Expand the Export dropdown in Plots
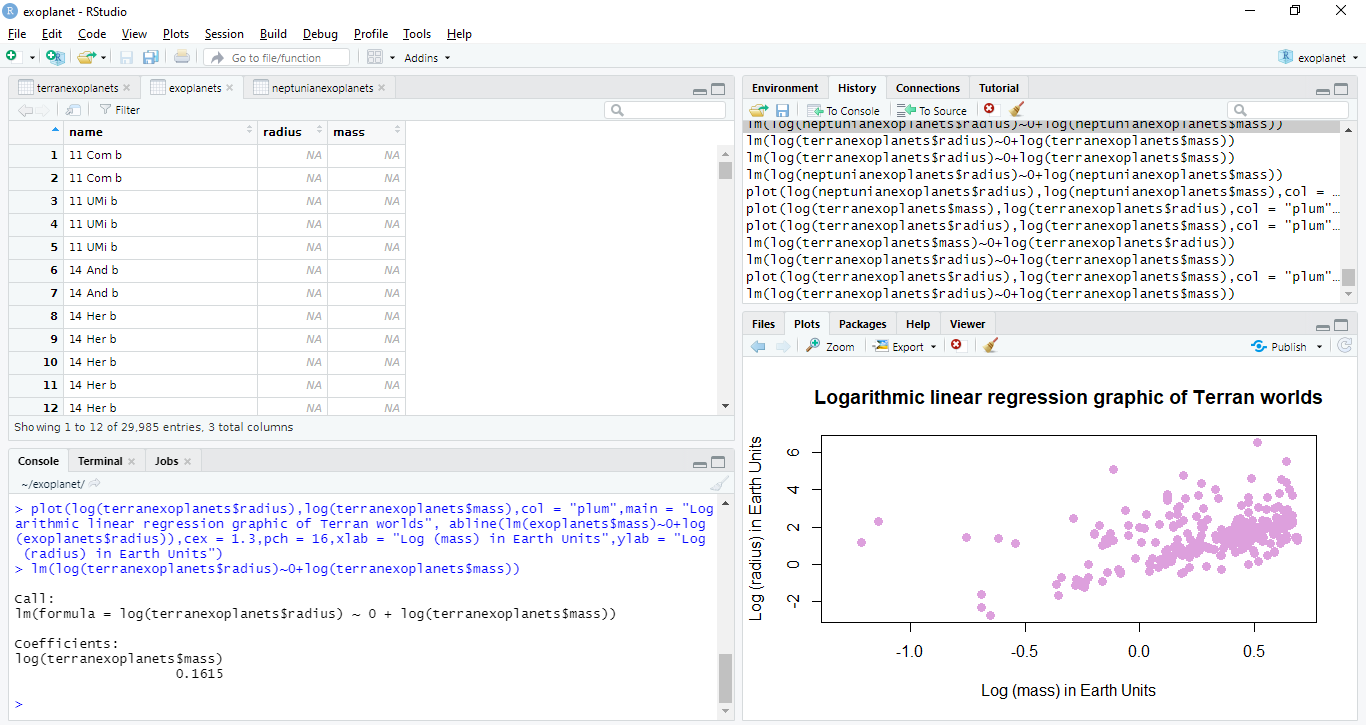This screenshot has height=725, width=1366. 906,346
